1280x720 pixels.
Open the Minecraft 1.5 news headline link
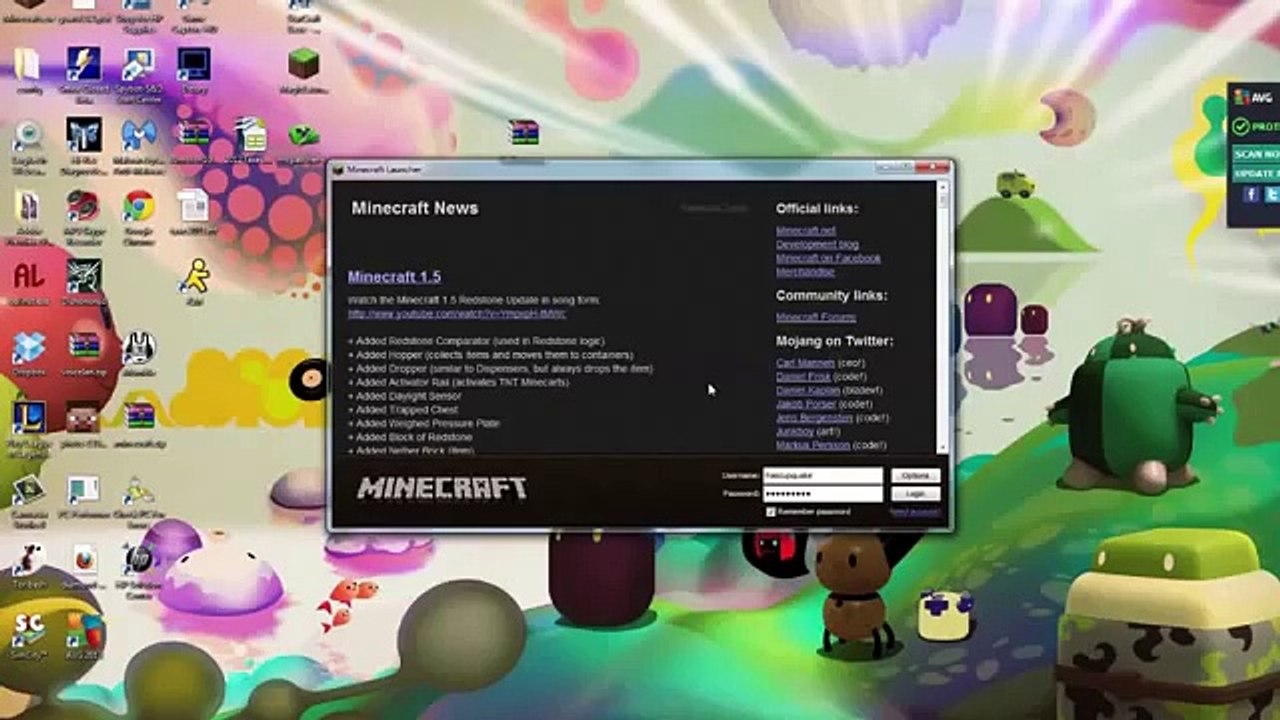394,277
